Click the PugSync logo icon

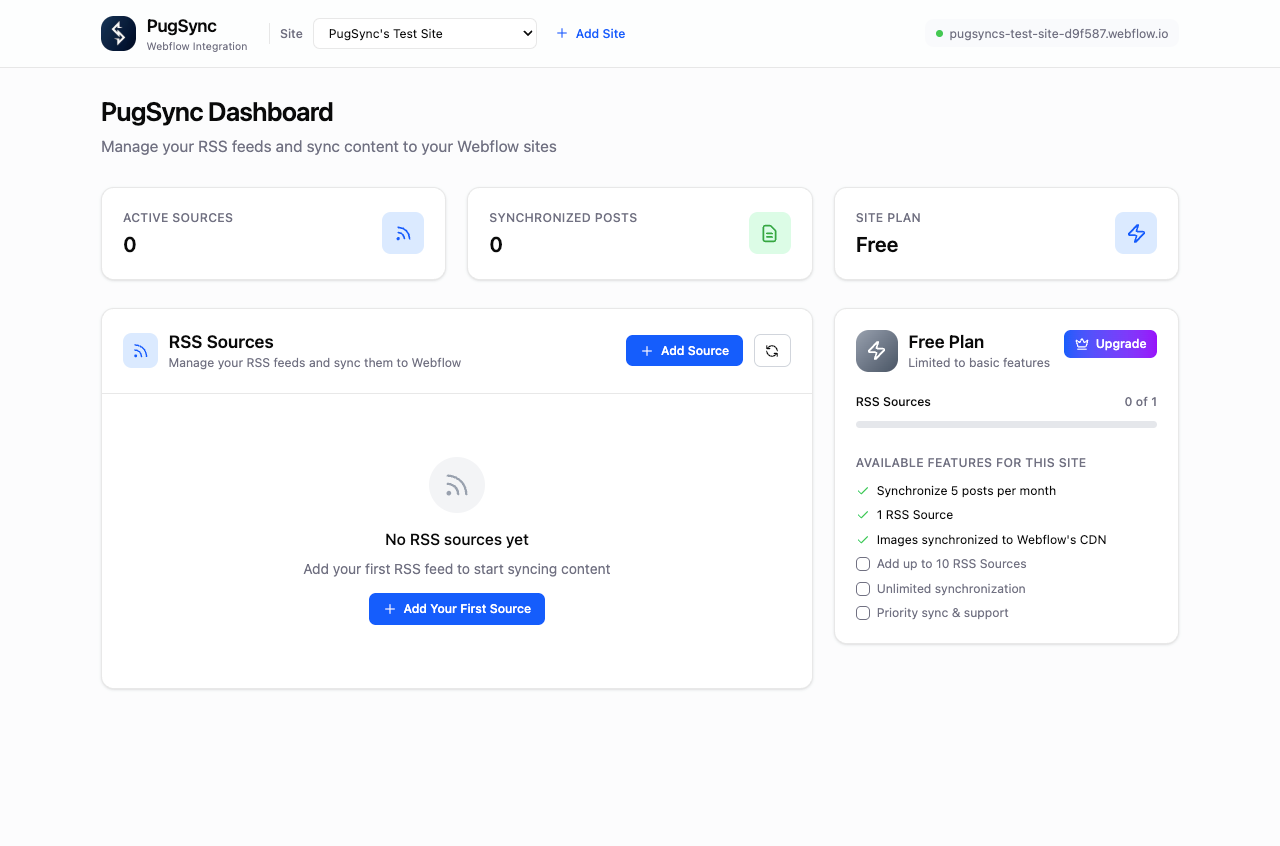117,33
